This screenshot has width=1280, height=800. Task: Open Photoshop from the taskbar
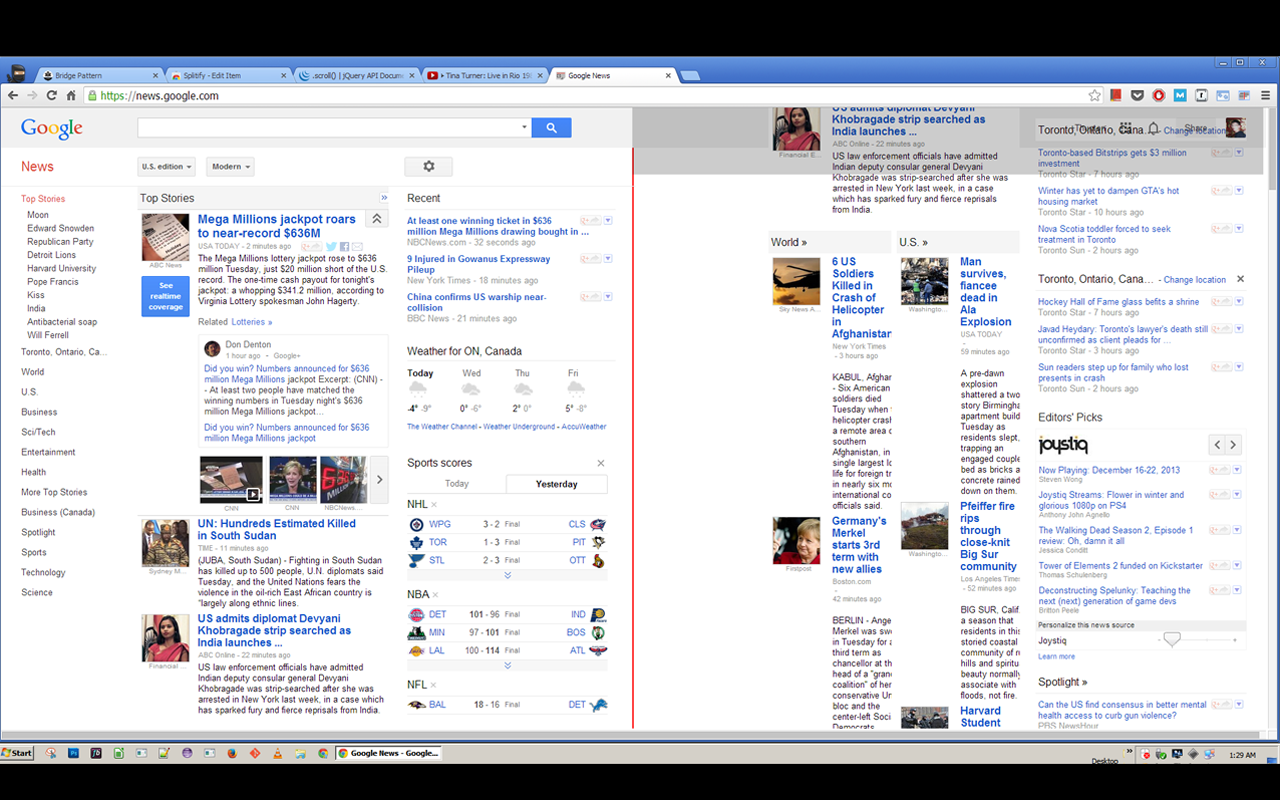pyautogui.click(x=73, y=753)
